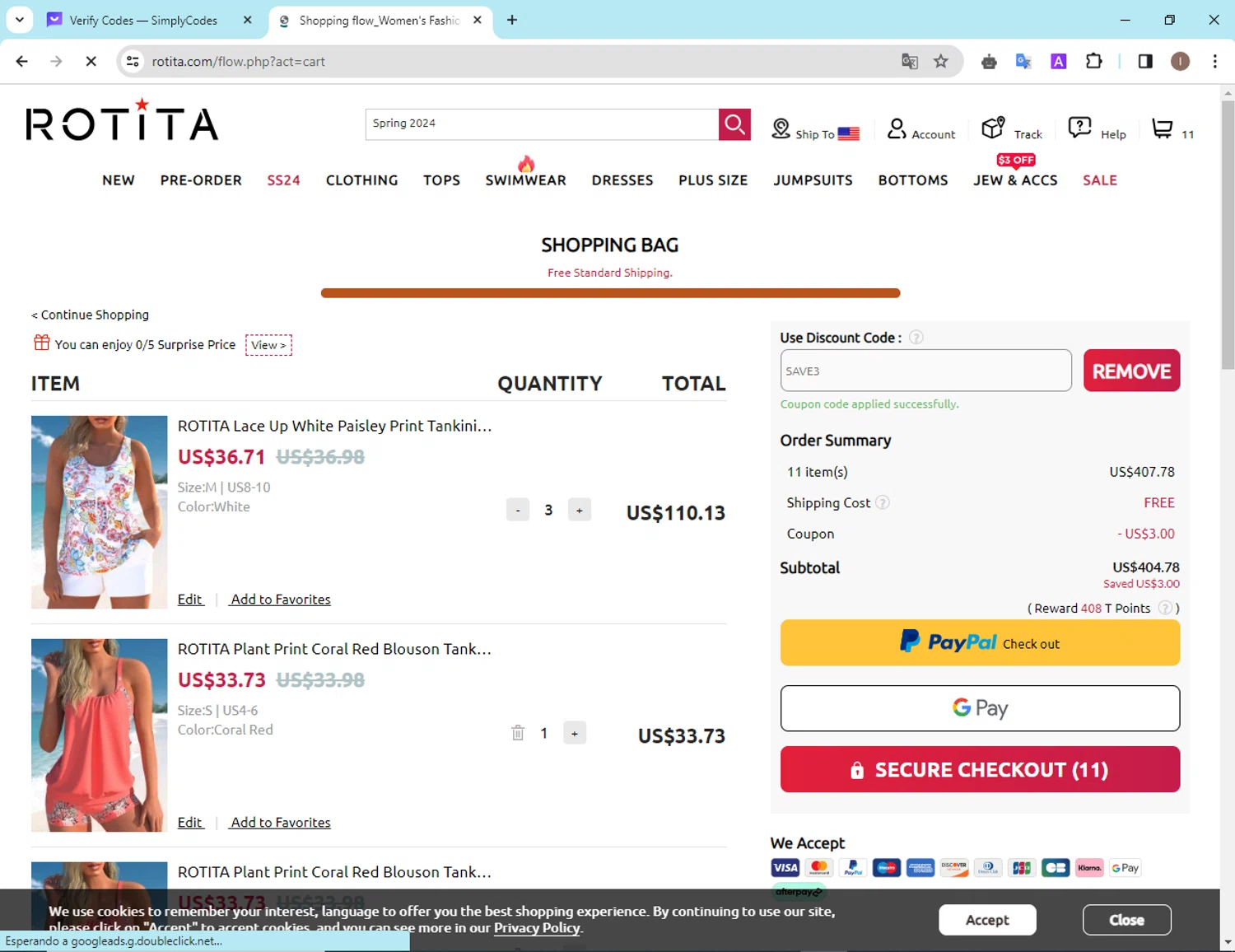The width and height of the screenshot is (1235, 952).
Task: Accept cookies with the Accept button
Action: pos(987,920)
